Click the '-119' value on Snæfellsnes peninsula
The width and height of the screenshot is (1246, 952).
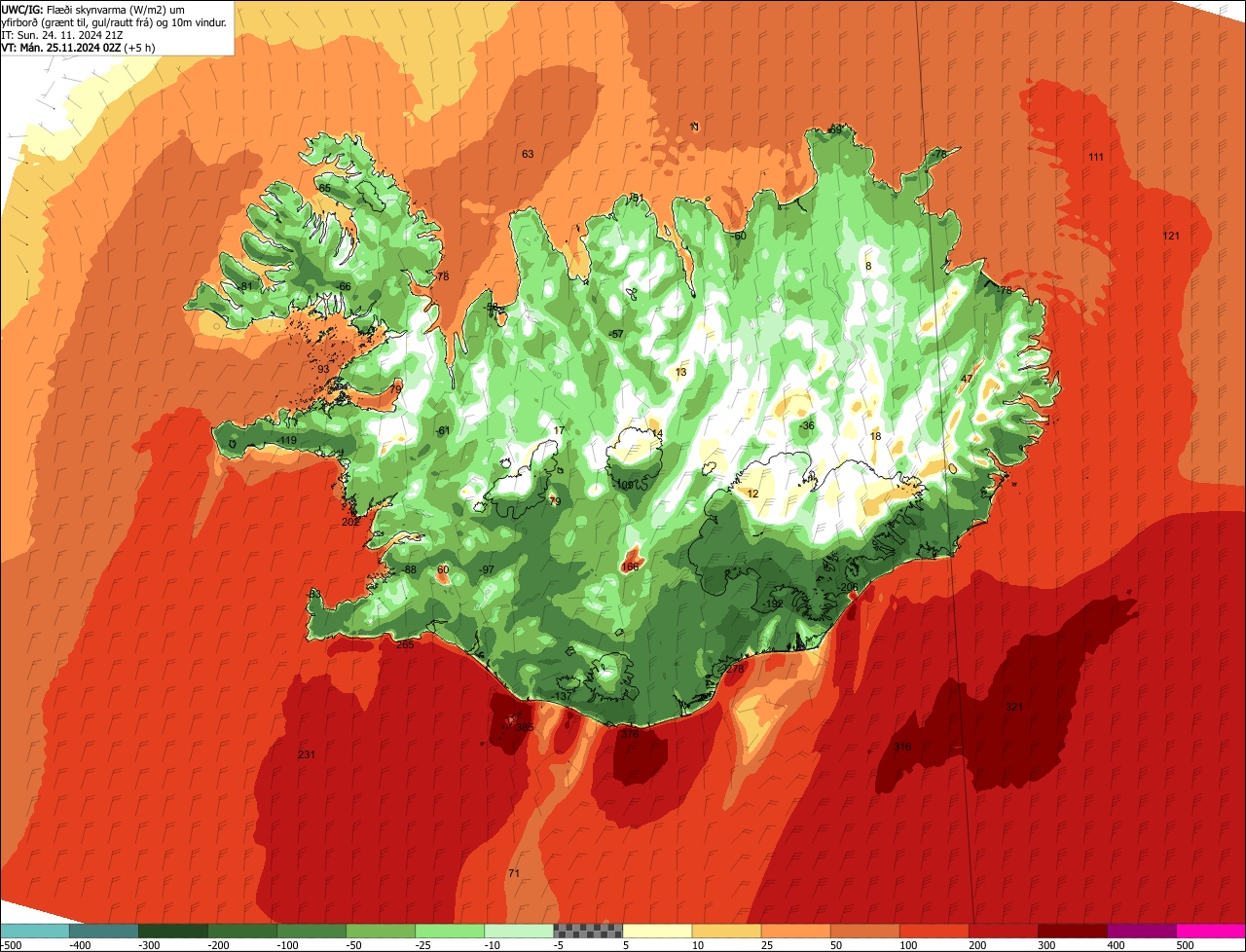point(286,441)
